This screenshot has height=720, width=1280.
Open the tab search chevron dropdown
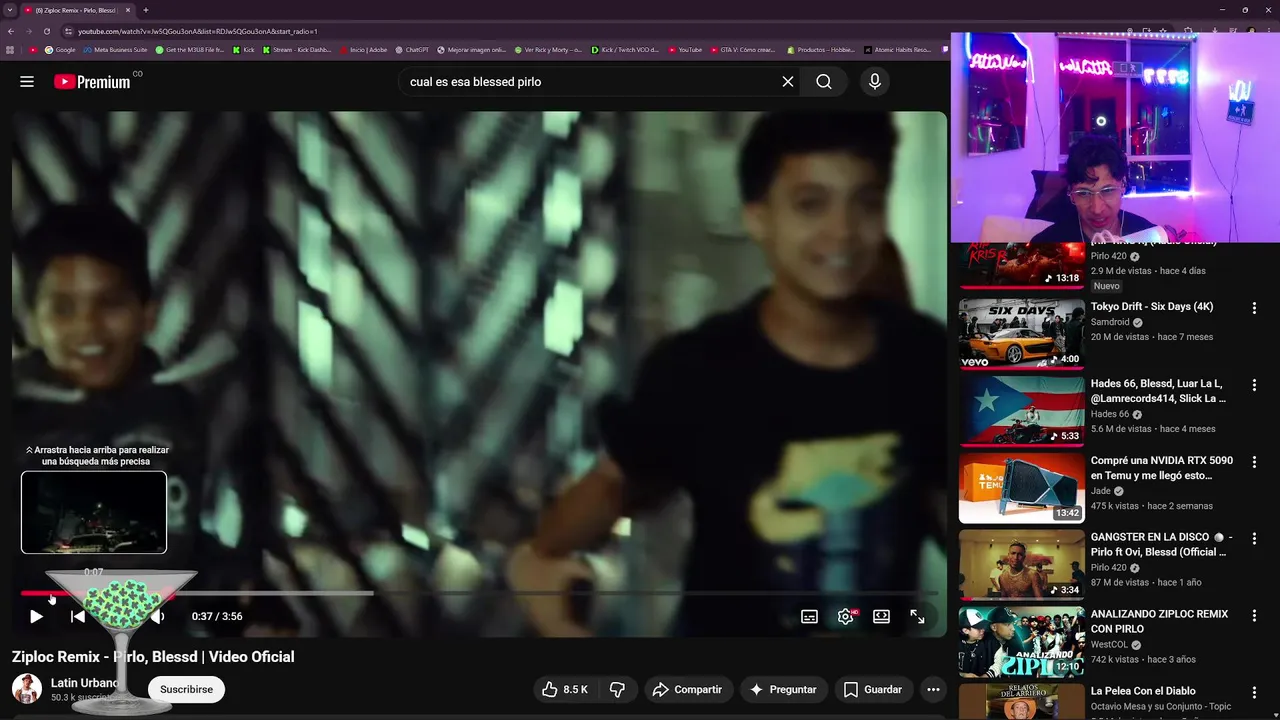tap(10, 10)
